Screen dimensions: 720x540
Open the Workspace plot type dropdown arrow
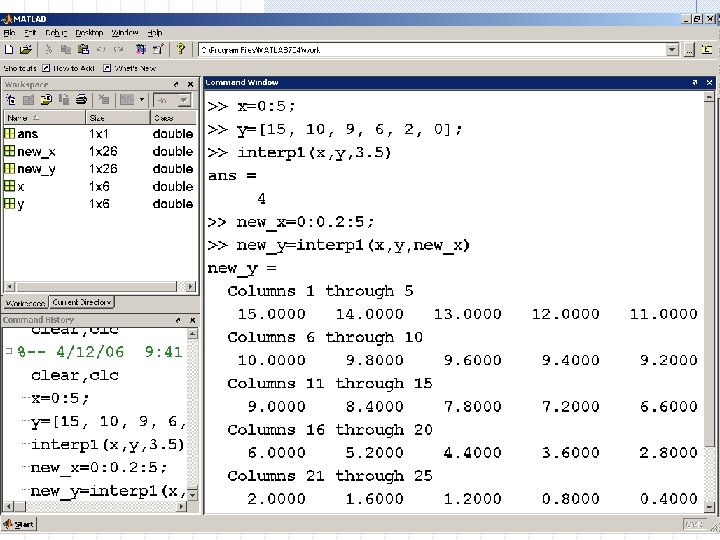(x=141, y=100)
